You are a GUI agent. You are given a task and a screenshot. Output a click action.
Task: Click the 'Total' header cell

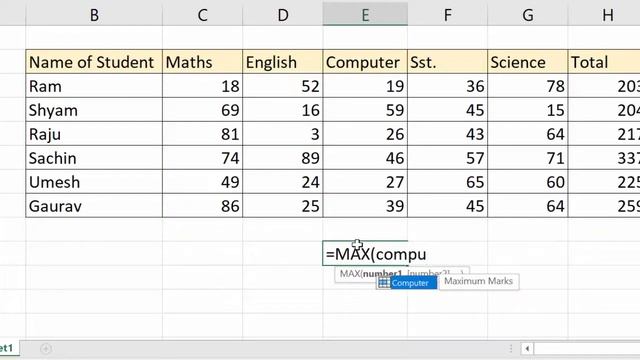click(604, 62)
